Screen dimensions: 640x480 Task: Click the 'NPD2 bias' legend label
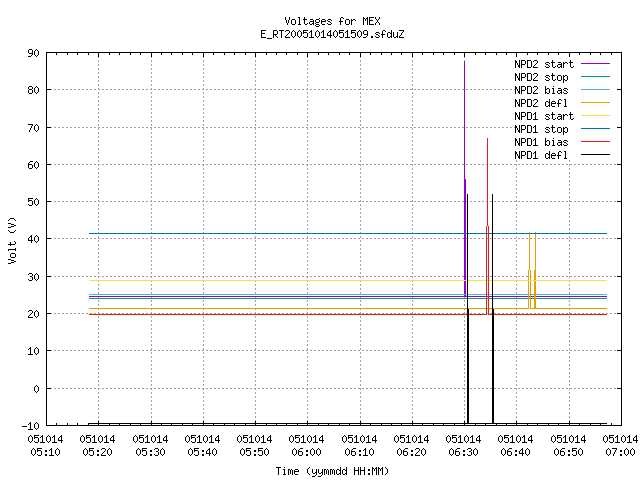coord(541,90)
